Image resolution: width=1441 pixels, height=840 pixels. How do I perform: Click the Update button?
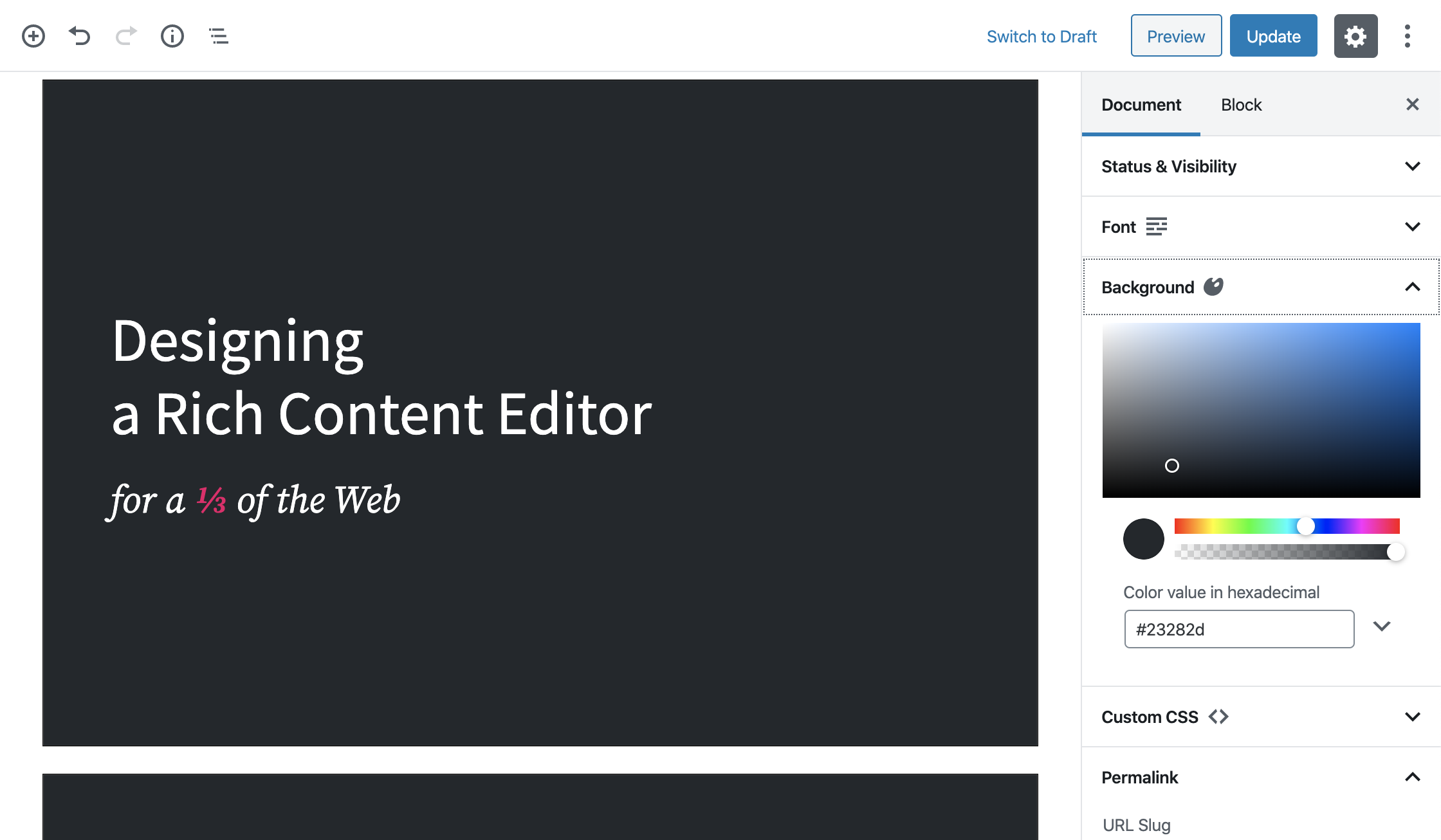coord(1273,36)
